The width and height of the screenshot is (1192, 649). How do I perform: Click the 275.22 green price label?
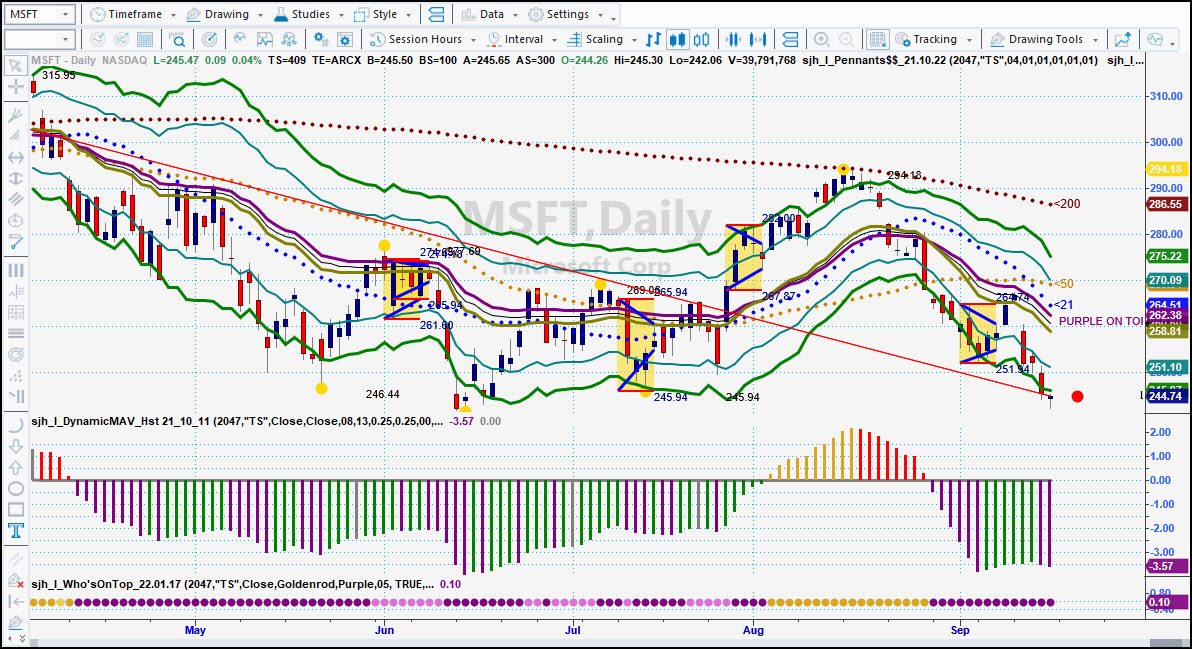tap(1165, 256)
